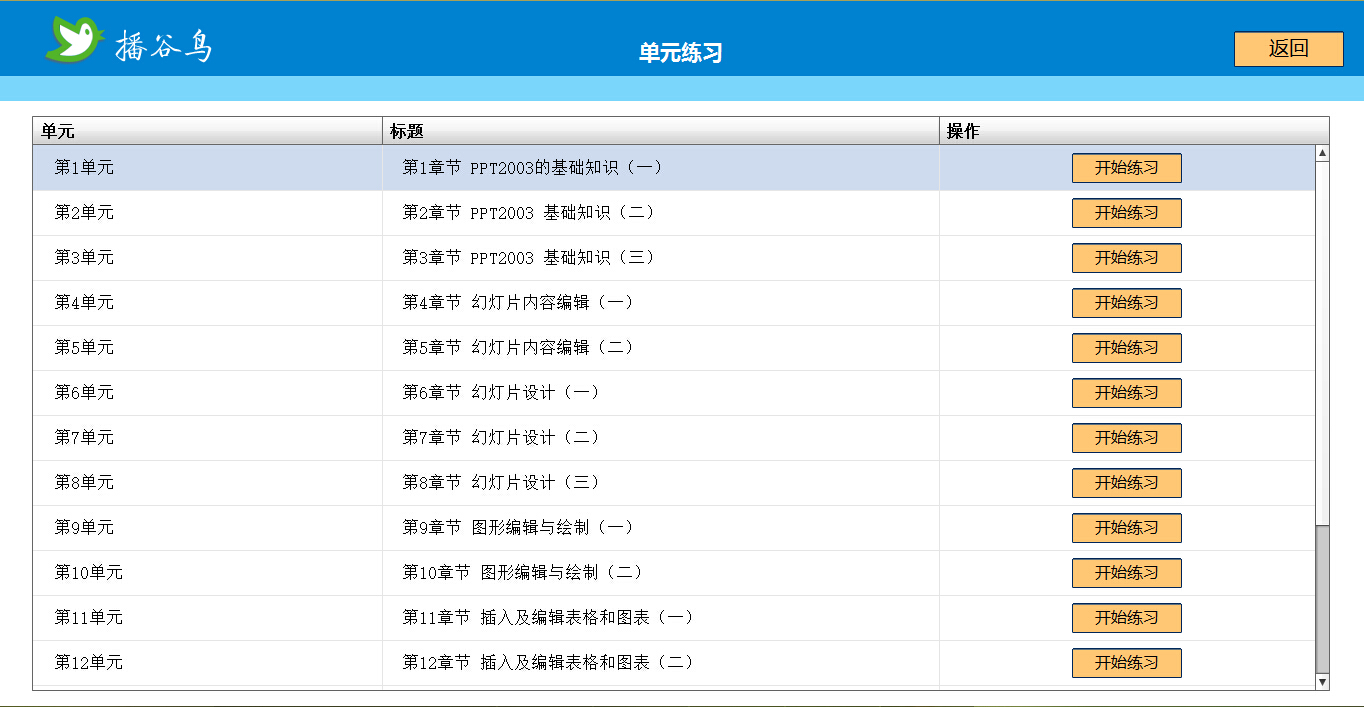Click the 播谷鸟 bird logo icon
The height and width of the screenshot is (707, 1364).
click(x=74, y=40)
